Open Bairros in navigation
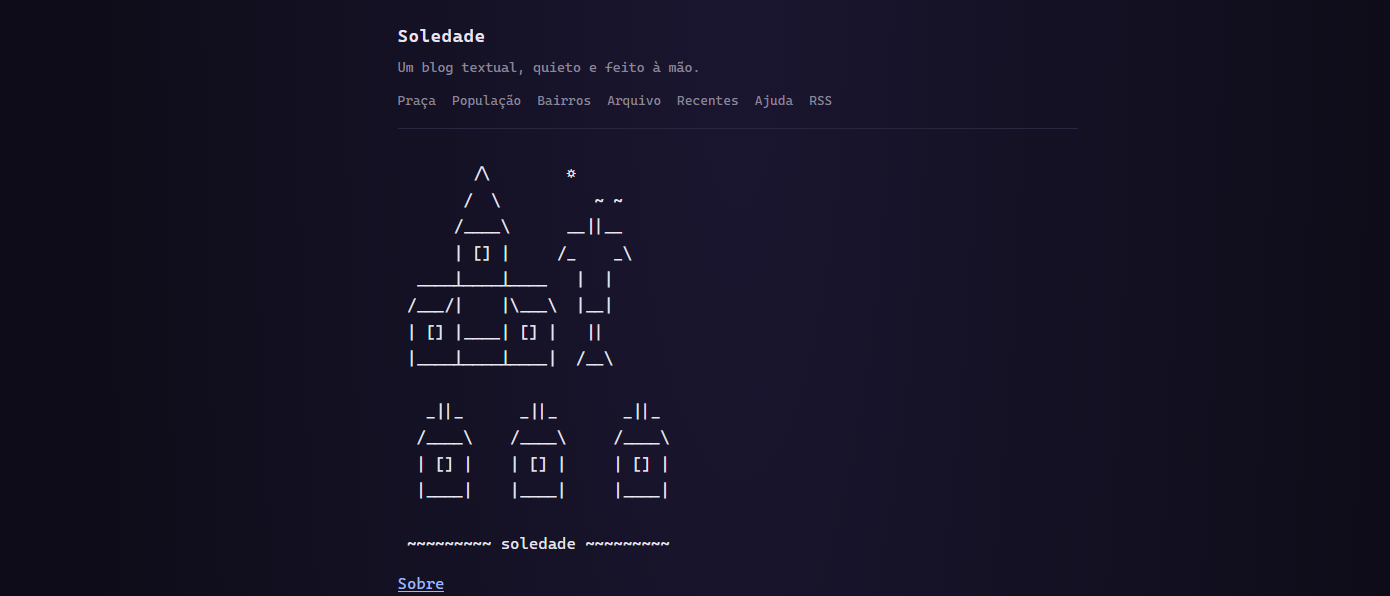Image resolution: width=1390 pixels, height=596 pixels. point(564,101)
